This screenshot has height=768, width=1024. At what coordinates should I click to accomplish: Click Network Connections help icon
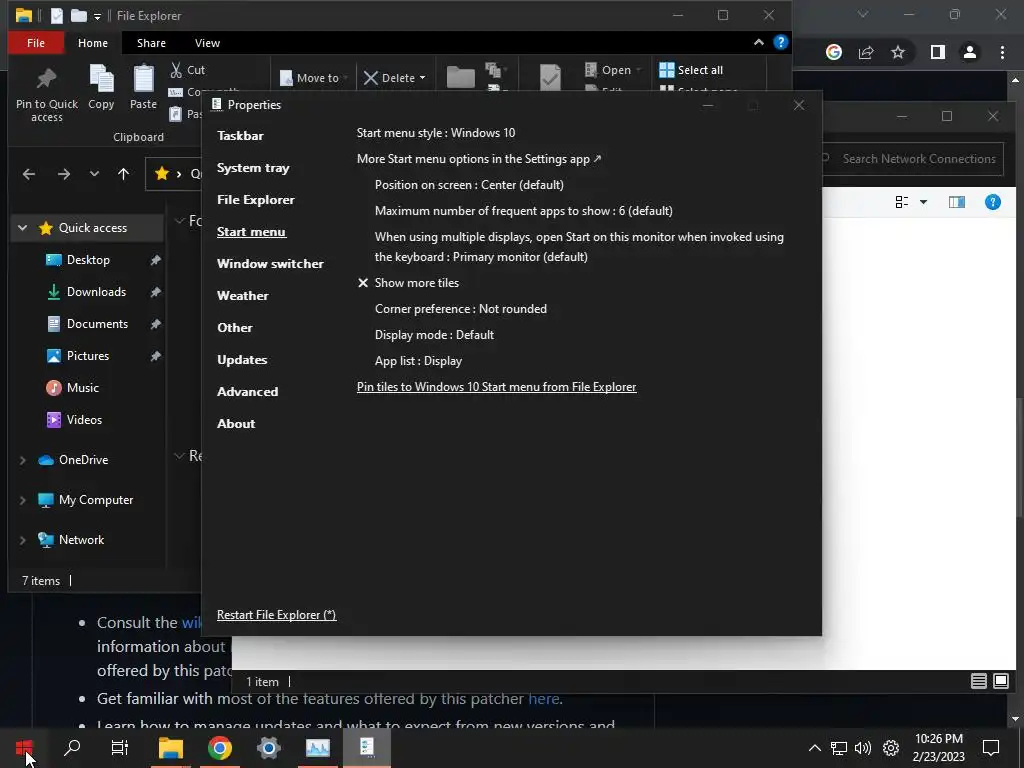(993, 202)
